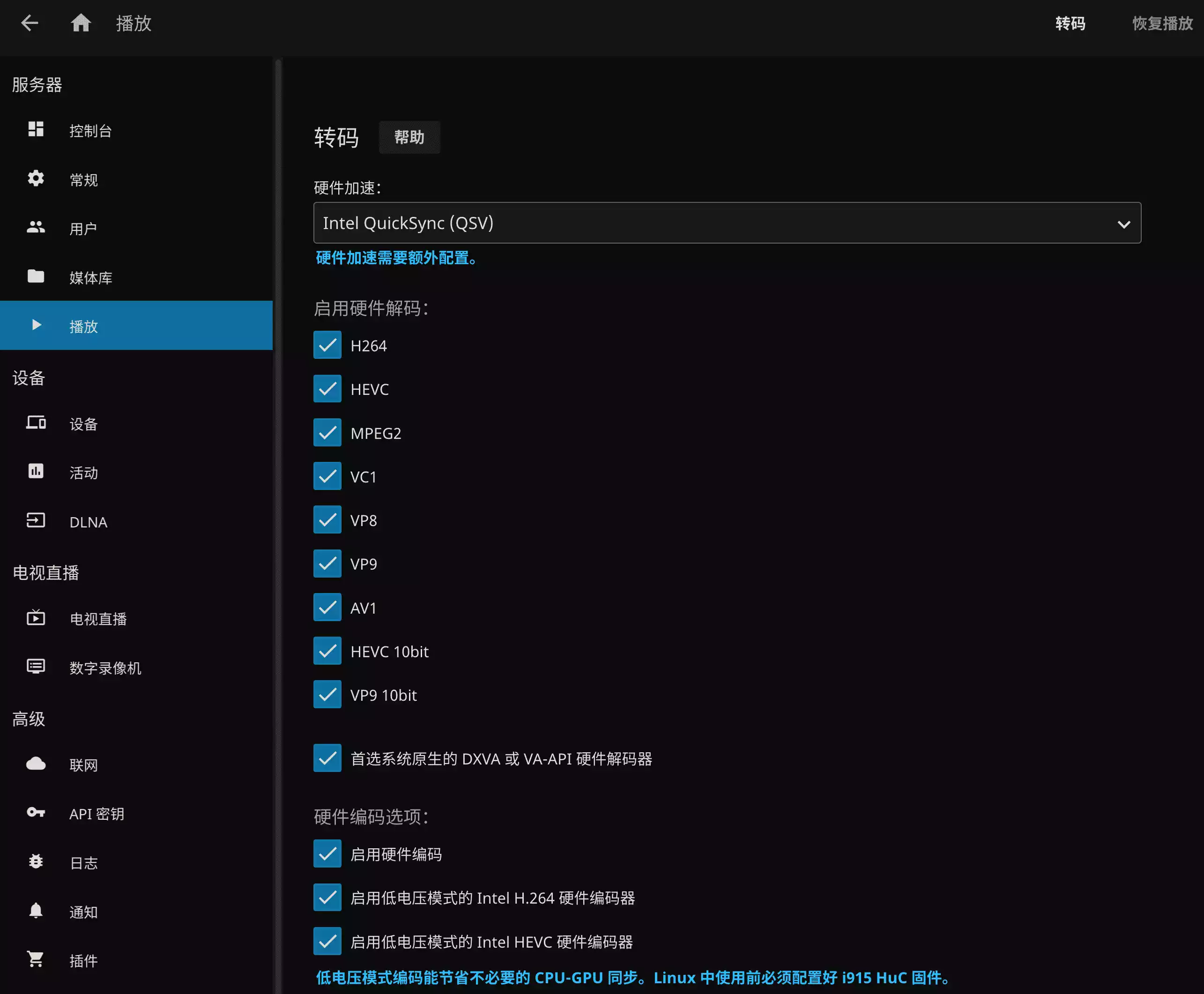Open the 媒体库 libraries section

coord(92,277)
